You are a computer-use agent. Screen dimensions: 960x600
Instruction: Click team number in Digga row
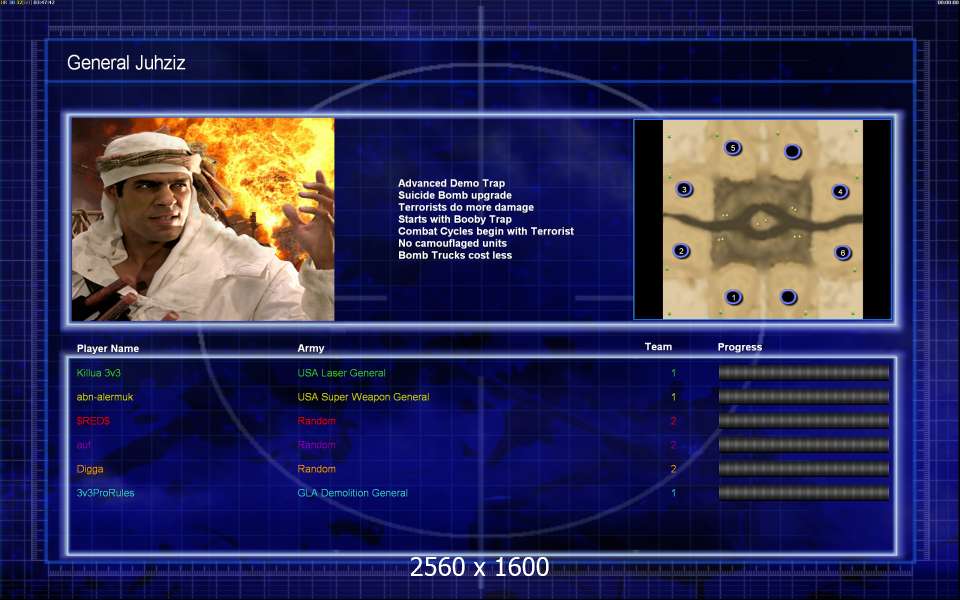(x=673, y=469)
